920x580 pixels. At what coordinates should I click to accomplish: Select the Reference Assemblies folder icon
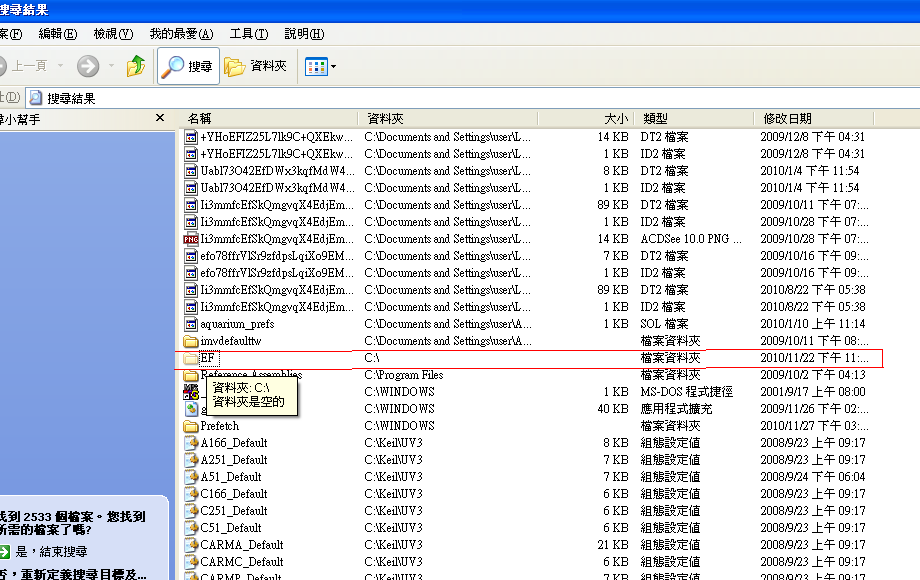point(190,375)
